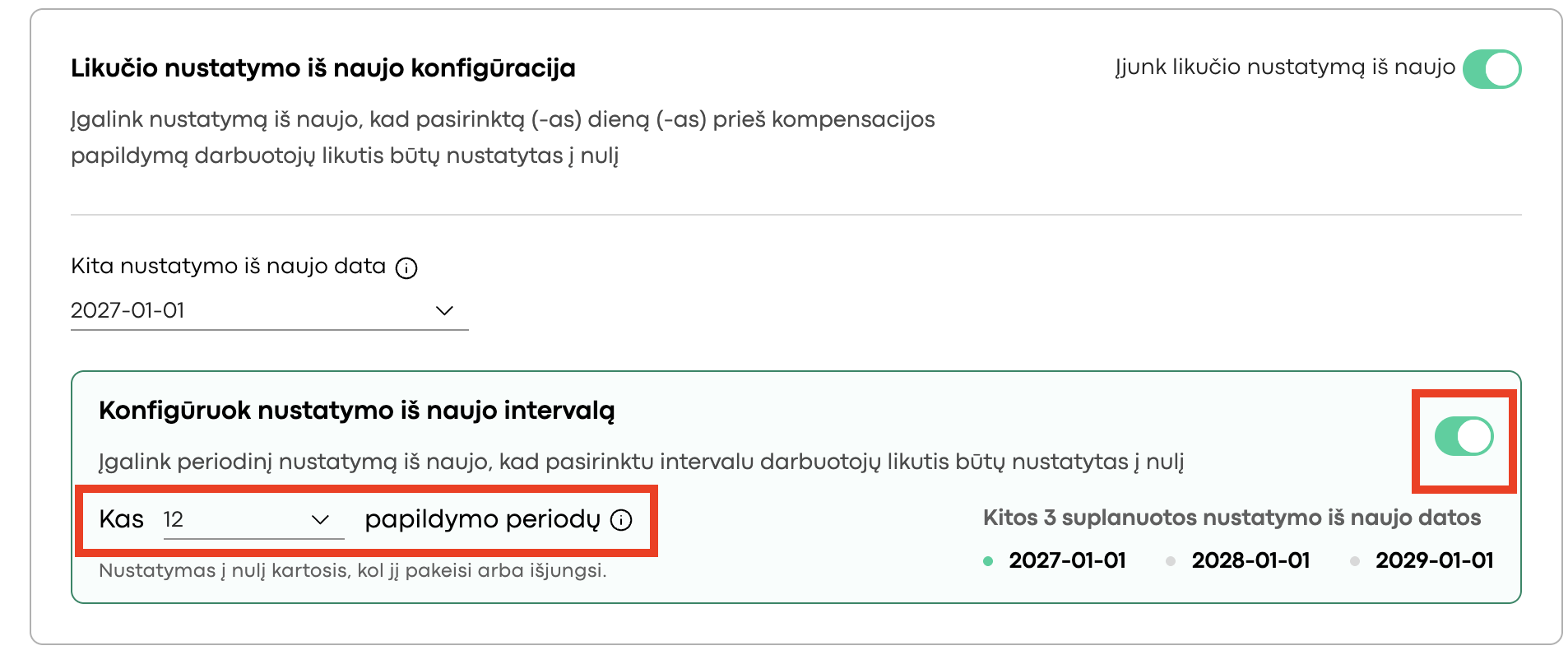1568x655 pixels.
Task: Expand the chevron on the reset date field
Action: 444,311
